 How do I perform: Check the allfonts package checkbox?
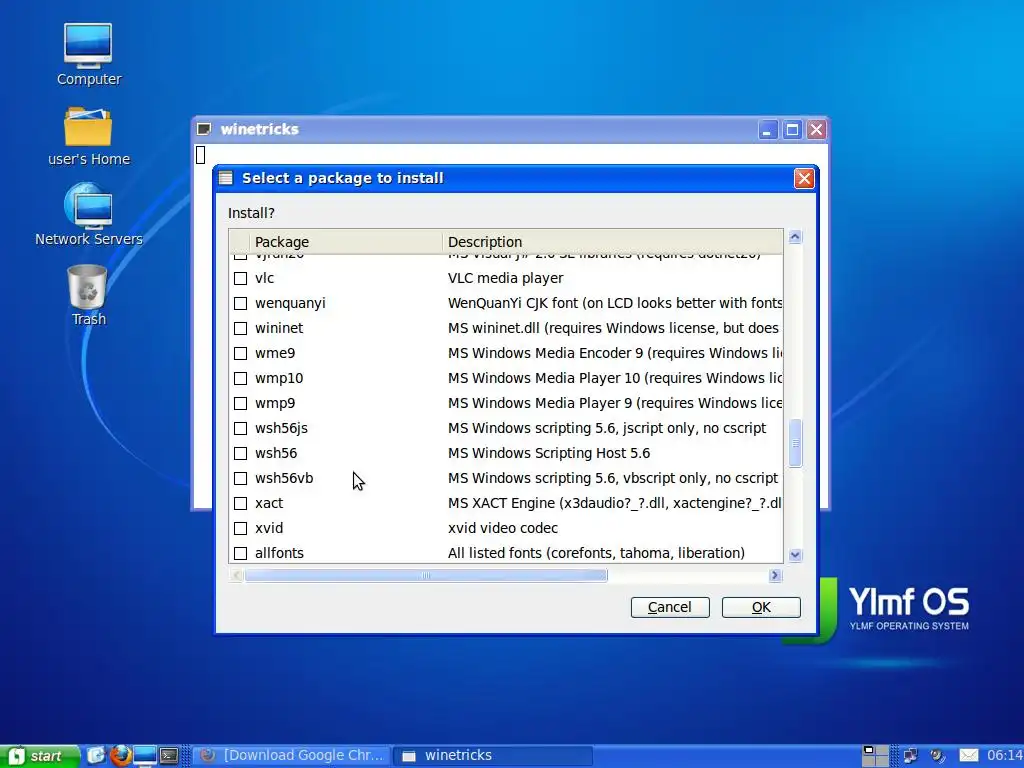pos(240,553)
